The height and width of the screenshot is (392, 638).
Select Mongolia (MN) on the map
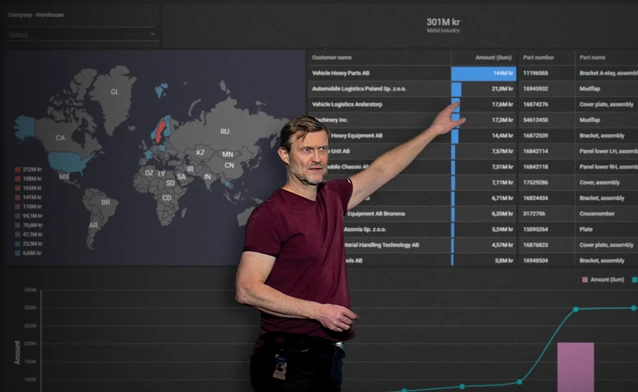[x=228, y=154]
